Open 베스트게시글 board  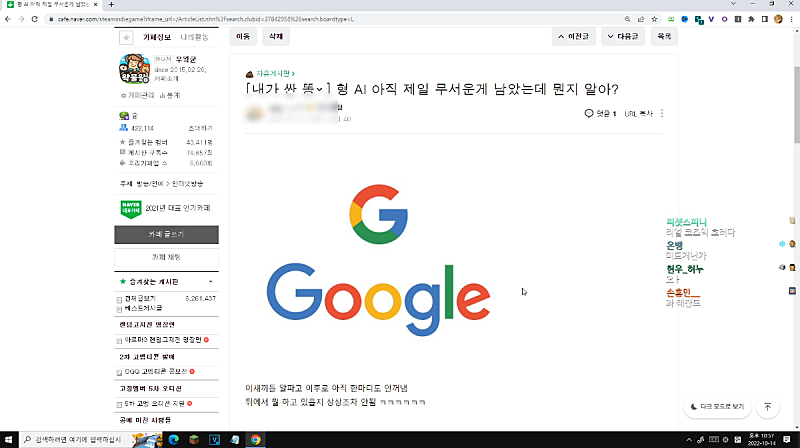point(143,308)
